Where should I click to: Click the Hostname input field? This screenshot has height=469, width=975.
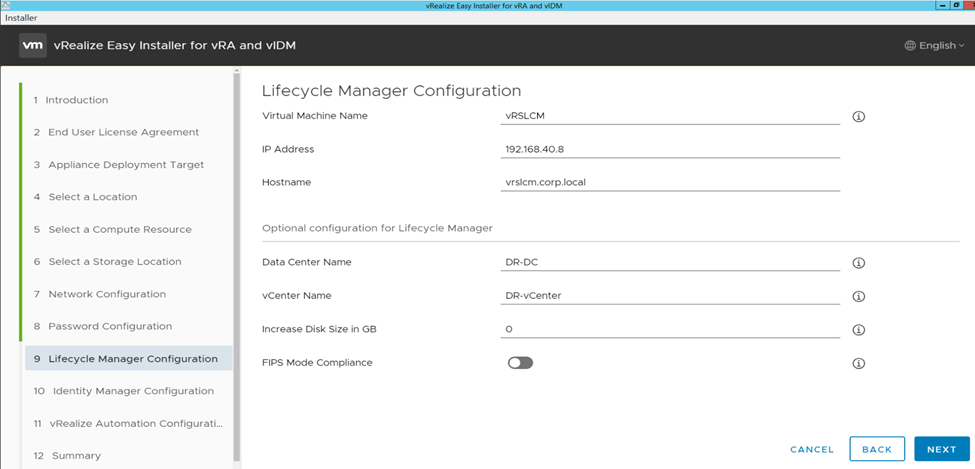click(x=670, y=182)
